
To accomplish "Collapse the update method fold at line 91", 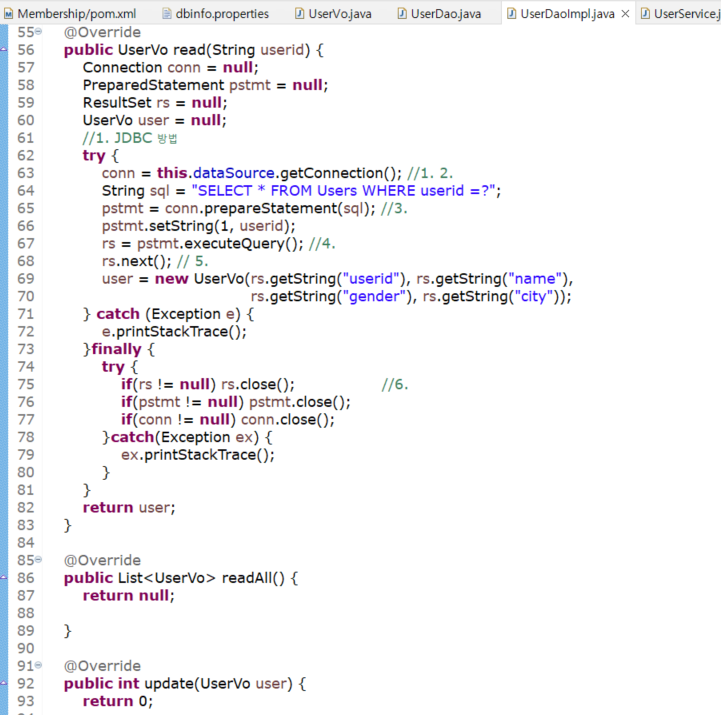I will click(38, 666).
